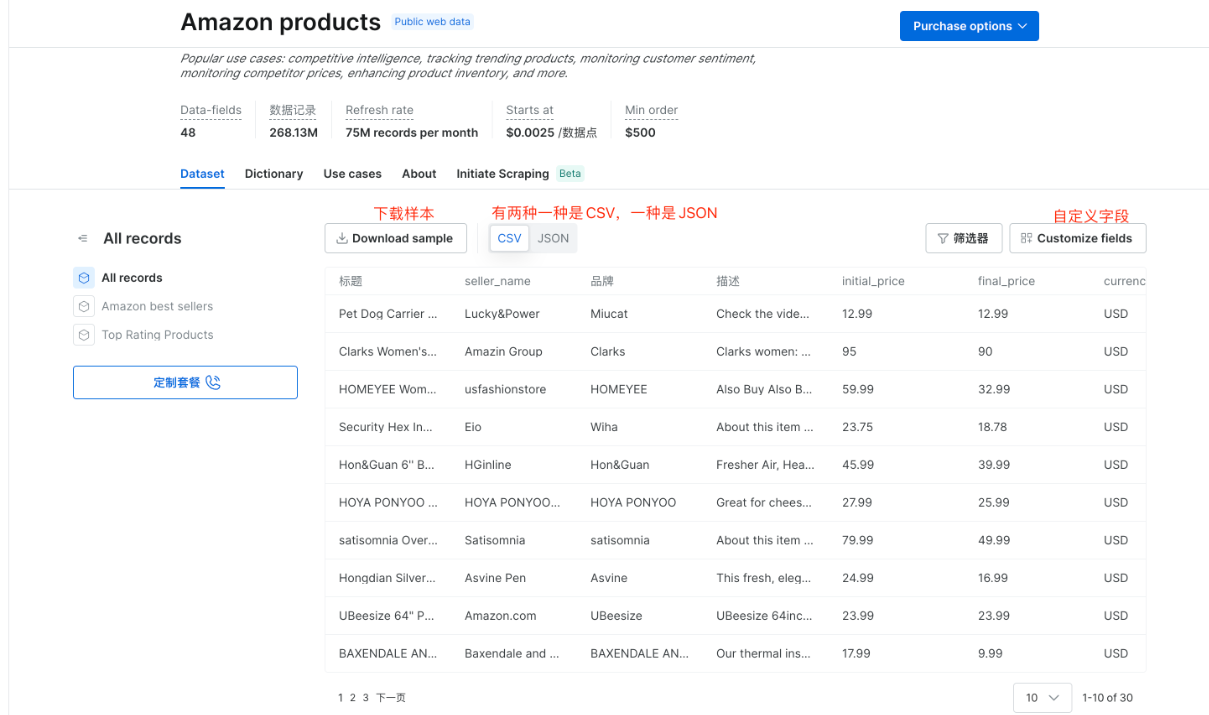Click the 9.99 final price cell
Screen dimensions: 1209x715
pyautogui.click(x=990, y=654)
